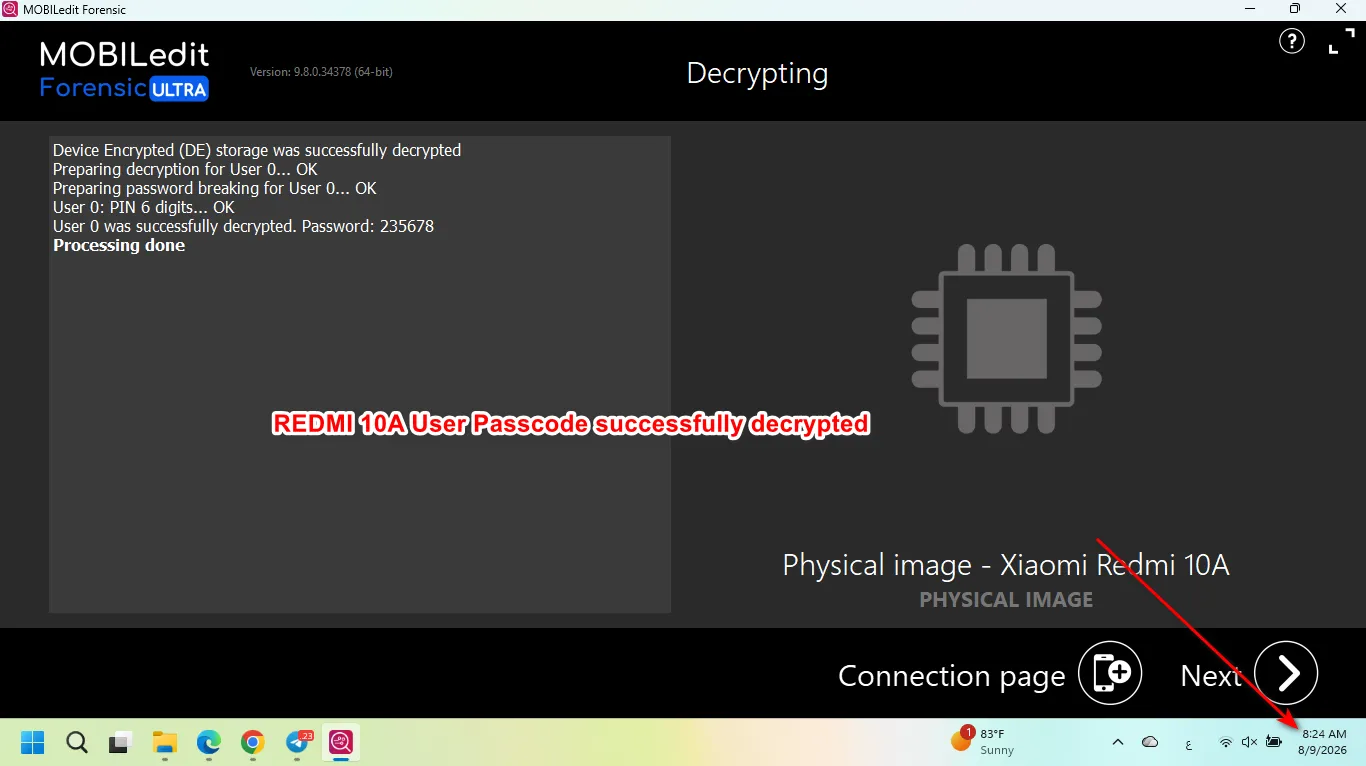Open the clock showing 8:24 AM
1366x766 pixels.
[1323, 742]
